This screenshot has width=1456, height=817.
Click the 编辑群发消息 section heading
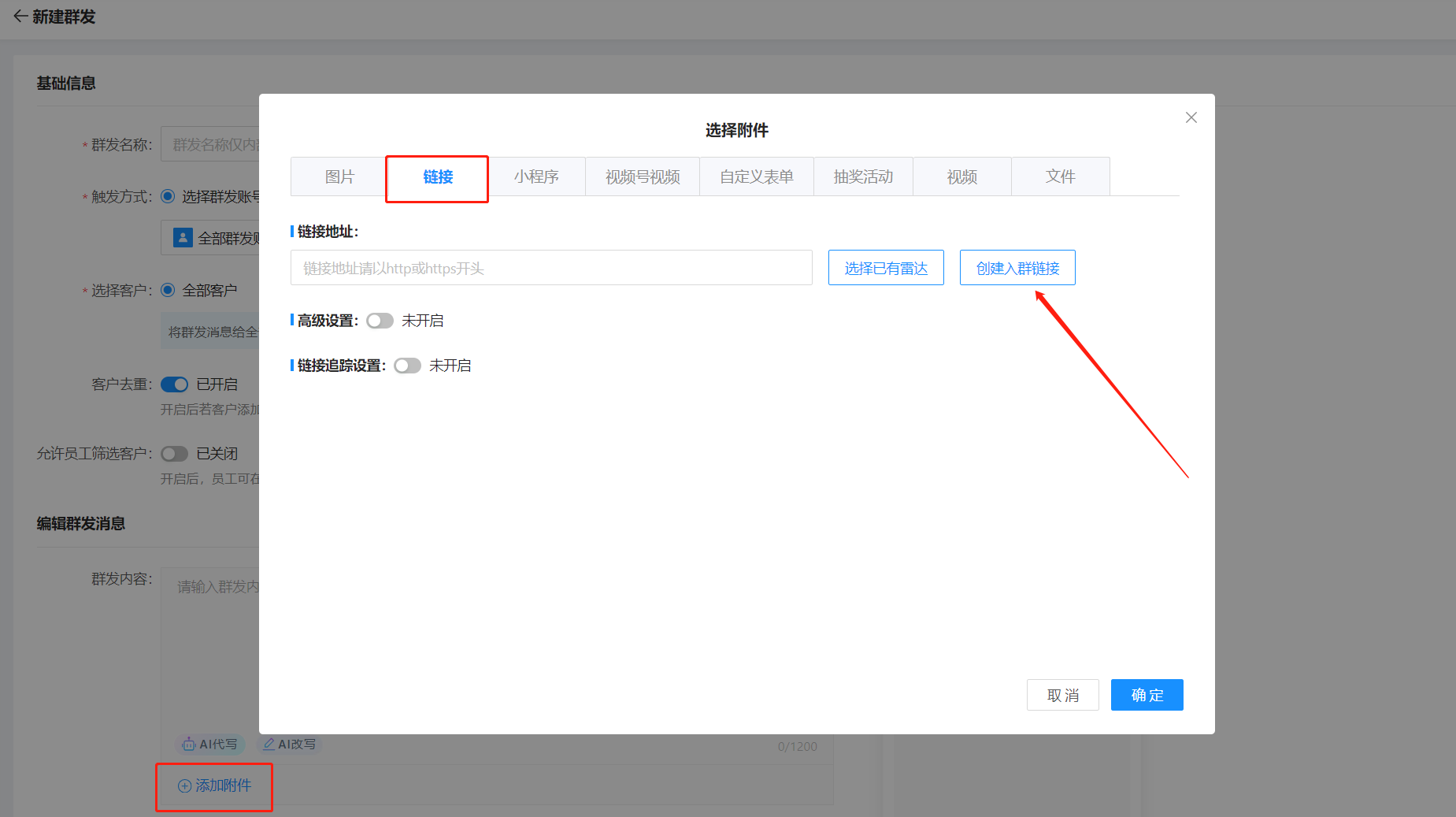click(81, 523)
